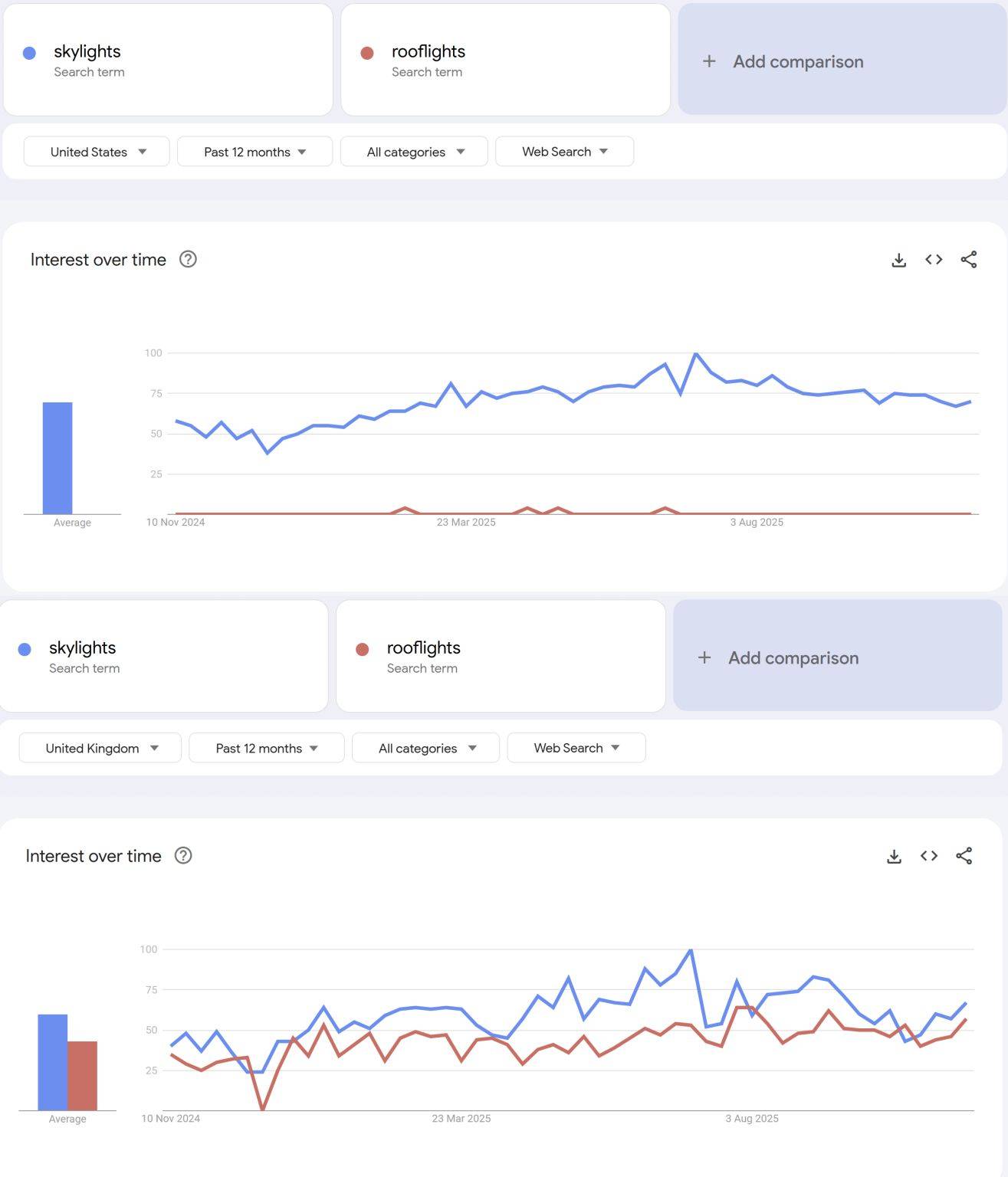This screenshot has height=1177, width=1008.
Task: Open embed code for the top chart
Action: point(934,260)
